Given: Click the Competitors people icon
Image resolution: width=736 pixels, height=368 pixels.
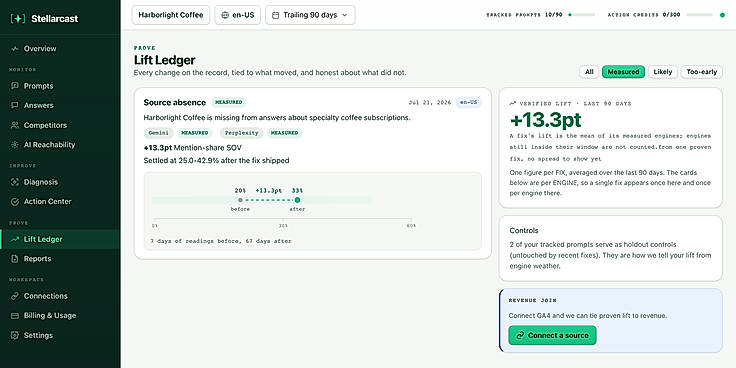Looking at the screenshot, I should coord(15,125).
